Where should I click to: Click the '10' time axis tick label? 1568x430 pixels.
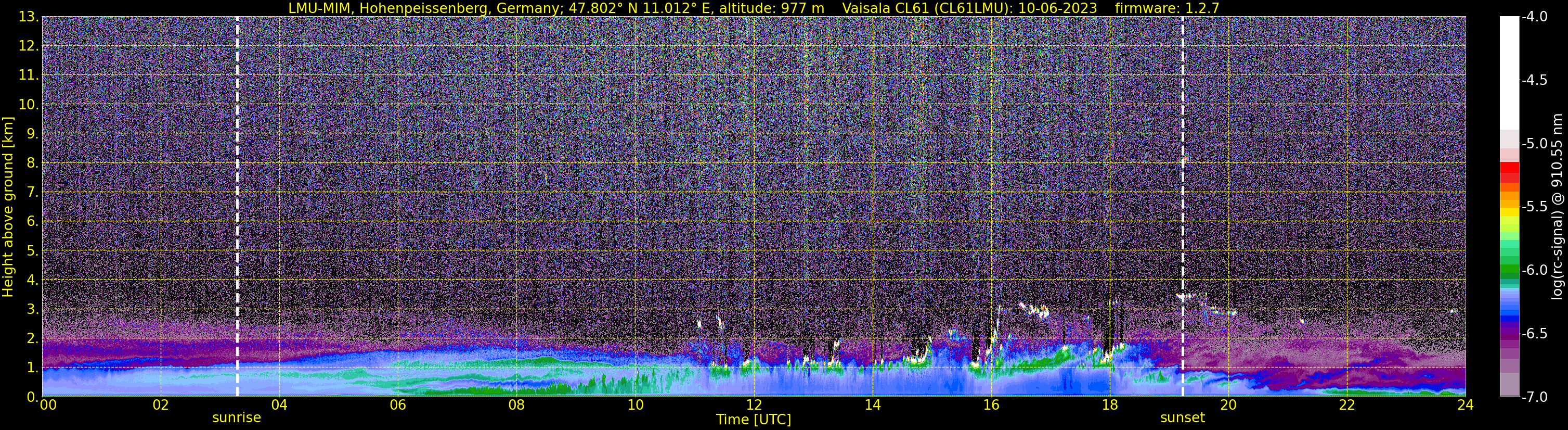pyautogui.click(x=636, y=405)
